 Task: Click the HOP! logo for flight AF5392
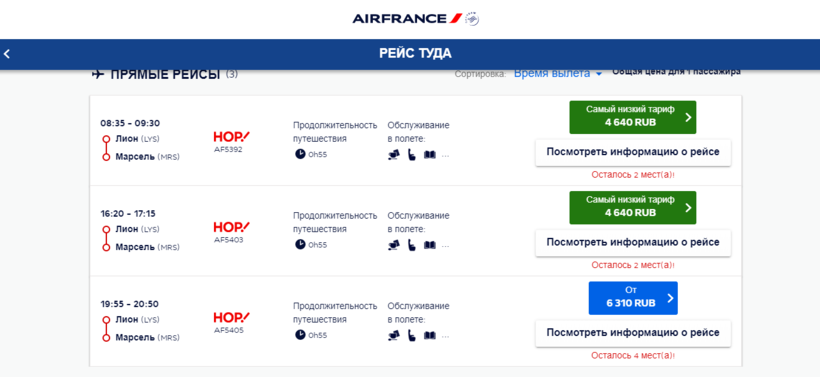pyautogui.click(x=231, y=137)
